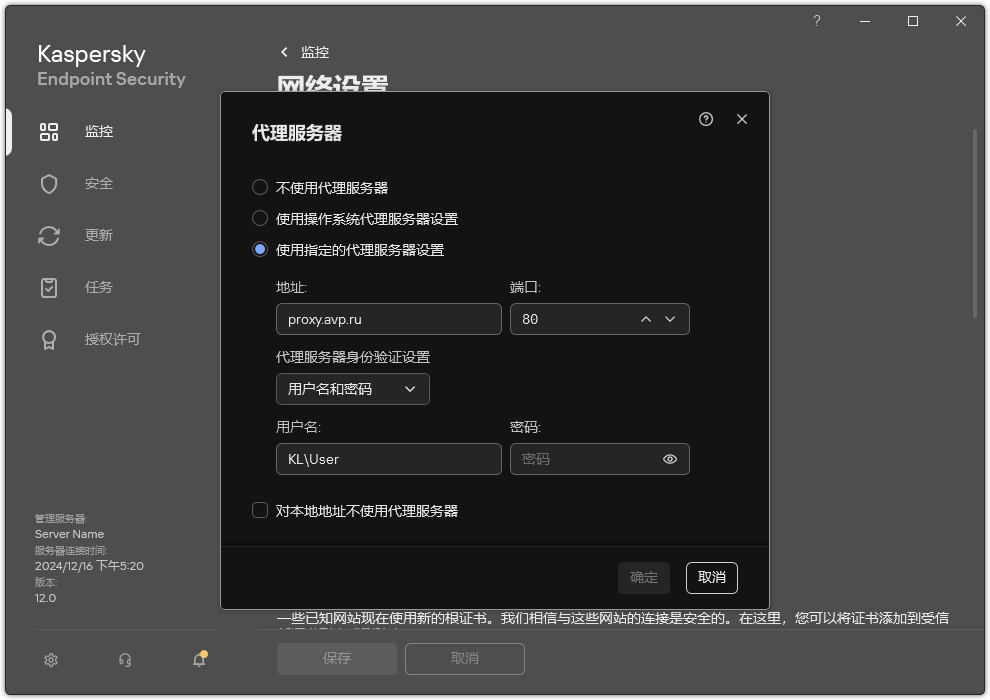Open application settings via the gear icon
Viewport: 990px width, 700px height.
click(x=50, y=660)
